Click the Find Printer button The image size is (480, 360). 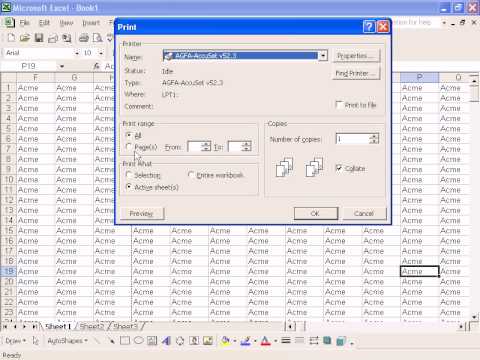[x=356, y=73]
